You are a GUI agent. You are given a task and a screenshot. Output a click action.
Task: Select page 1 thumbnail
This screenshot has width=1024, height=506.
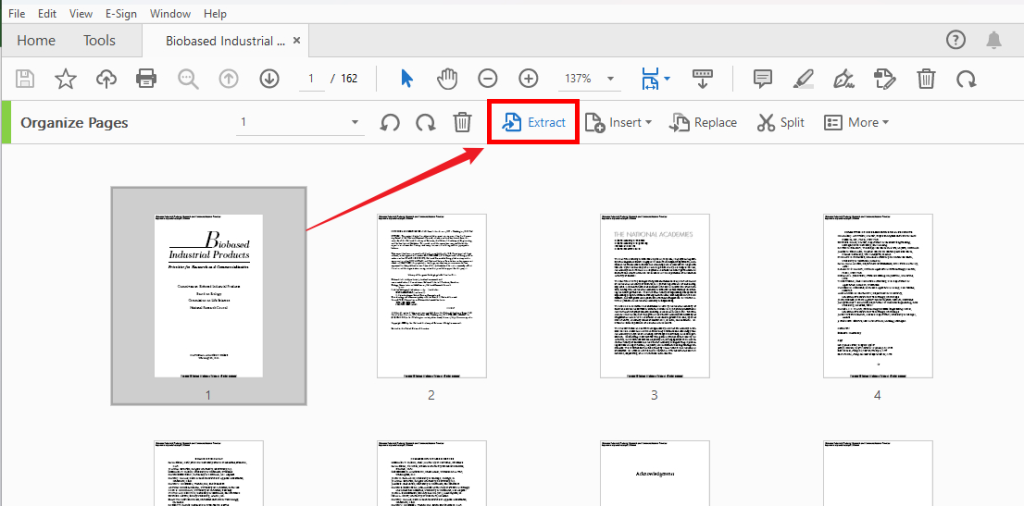(x=208, y=296)
